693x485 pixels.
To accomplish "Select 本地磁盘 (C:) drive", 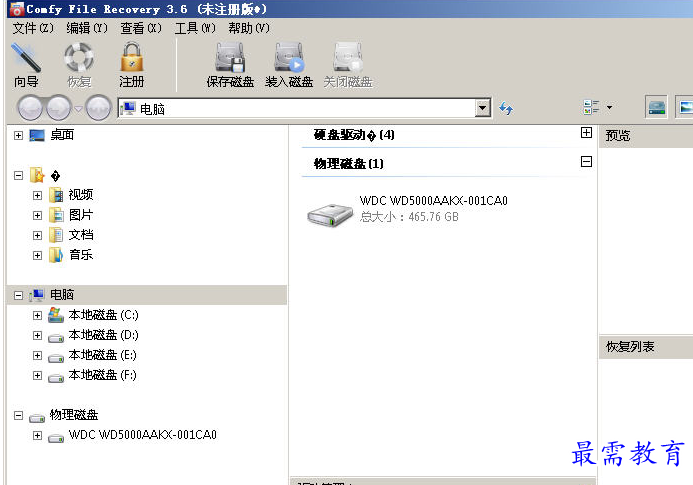I will tap(103, 315).
